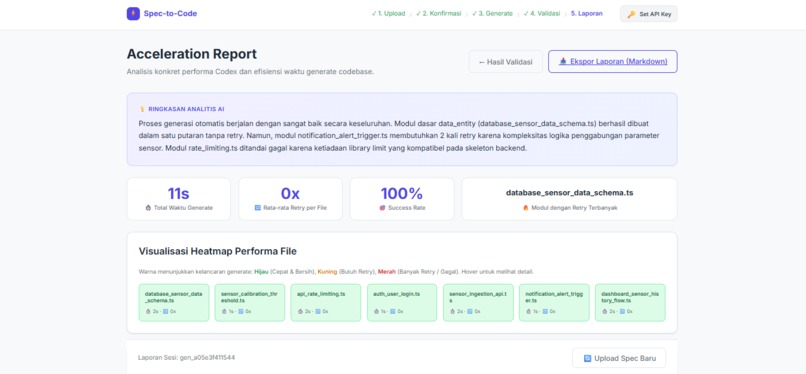Click the export icon beside Ekspor Laporan
The image size is (806, 374).
563,62
